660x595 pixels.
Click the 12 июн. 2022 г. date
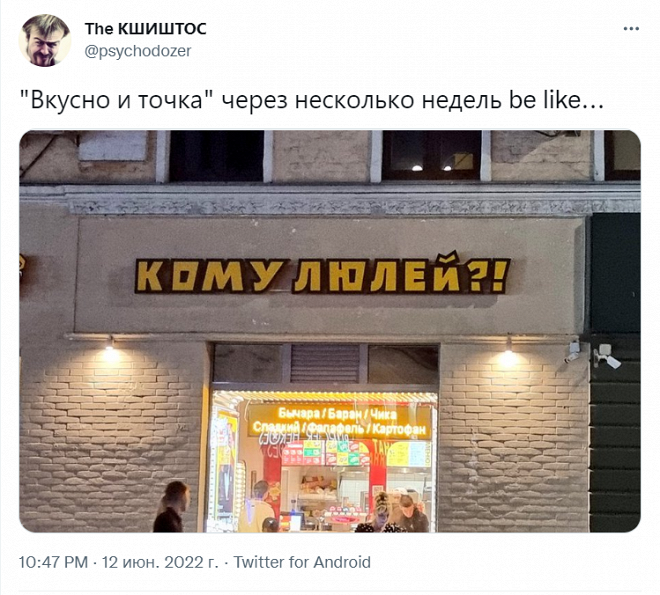[160, 562]
